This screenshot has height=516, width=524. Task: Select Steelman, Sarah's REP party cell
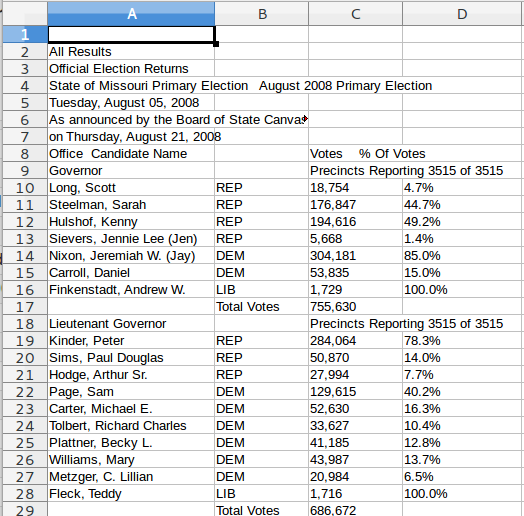tap(262, 205)
